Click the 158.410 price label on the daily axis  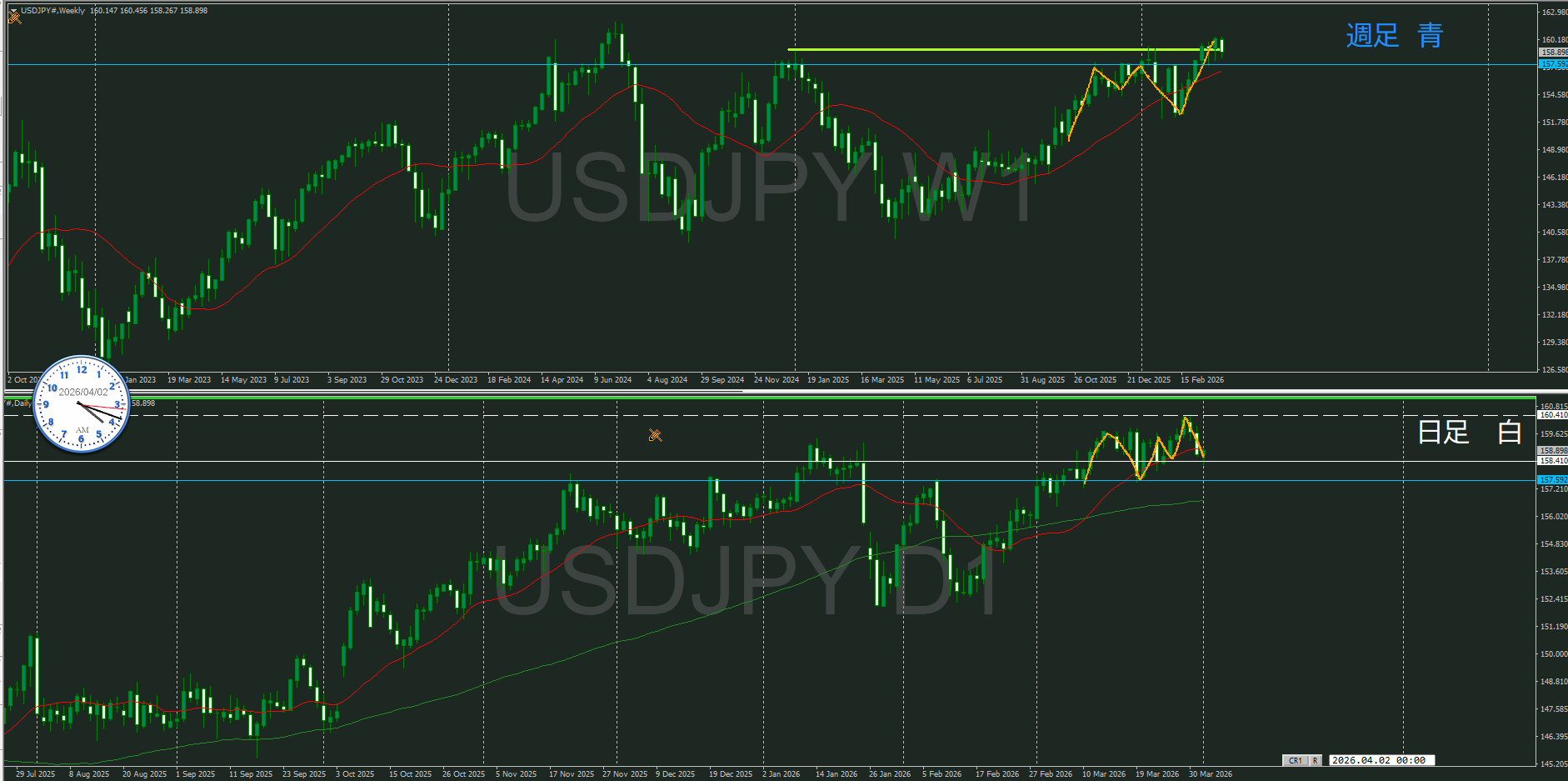coord(1552,461)
